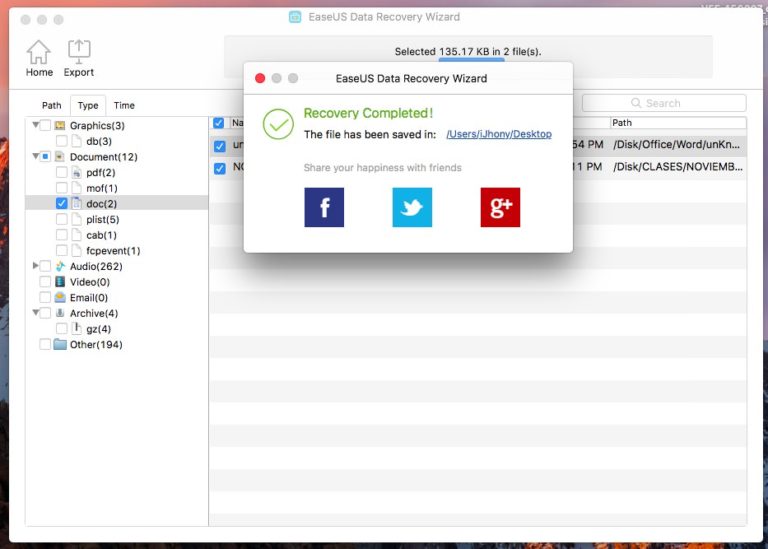Switch to the Path tab
Screen dimensions: 768x549
point(51,105)
